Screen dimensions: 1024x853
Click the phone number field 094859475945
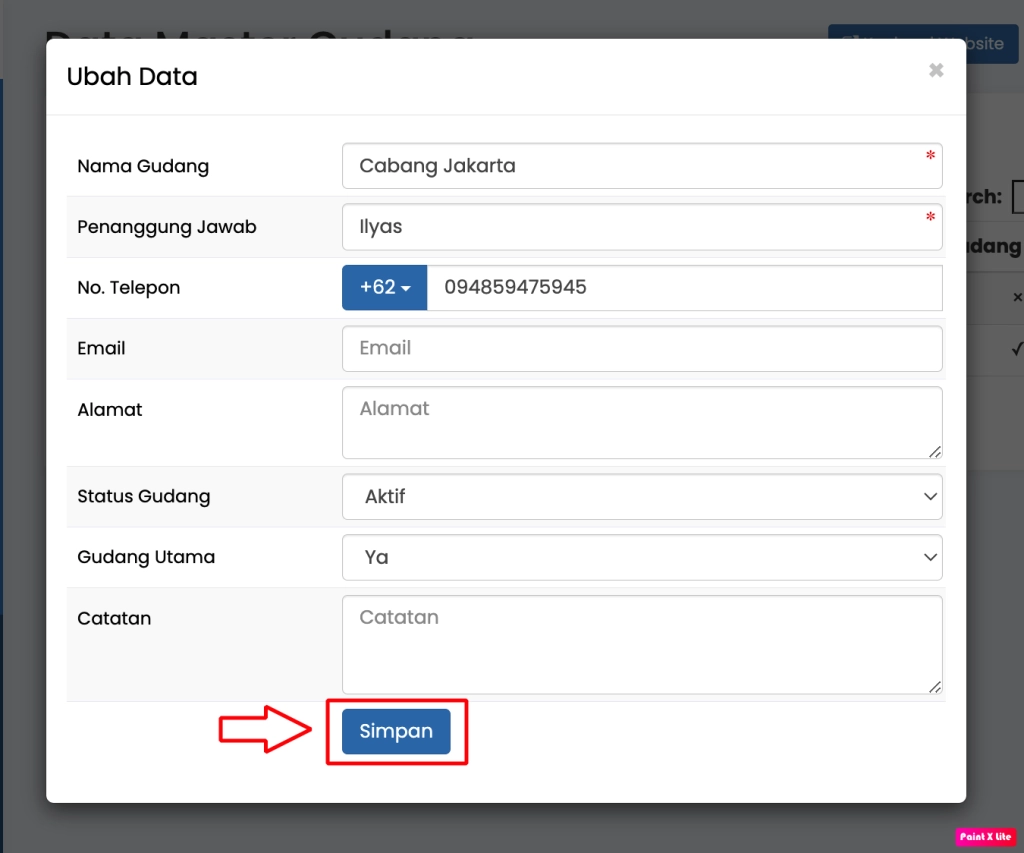683,288
